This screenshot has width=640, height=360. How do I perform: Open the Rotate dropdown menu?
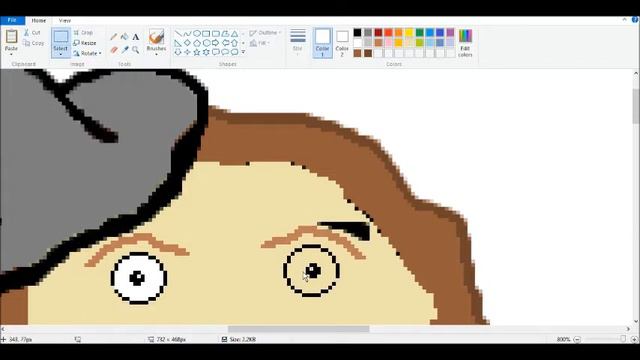click(87, 53)
